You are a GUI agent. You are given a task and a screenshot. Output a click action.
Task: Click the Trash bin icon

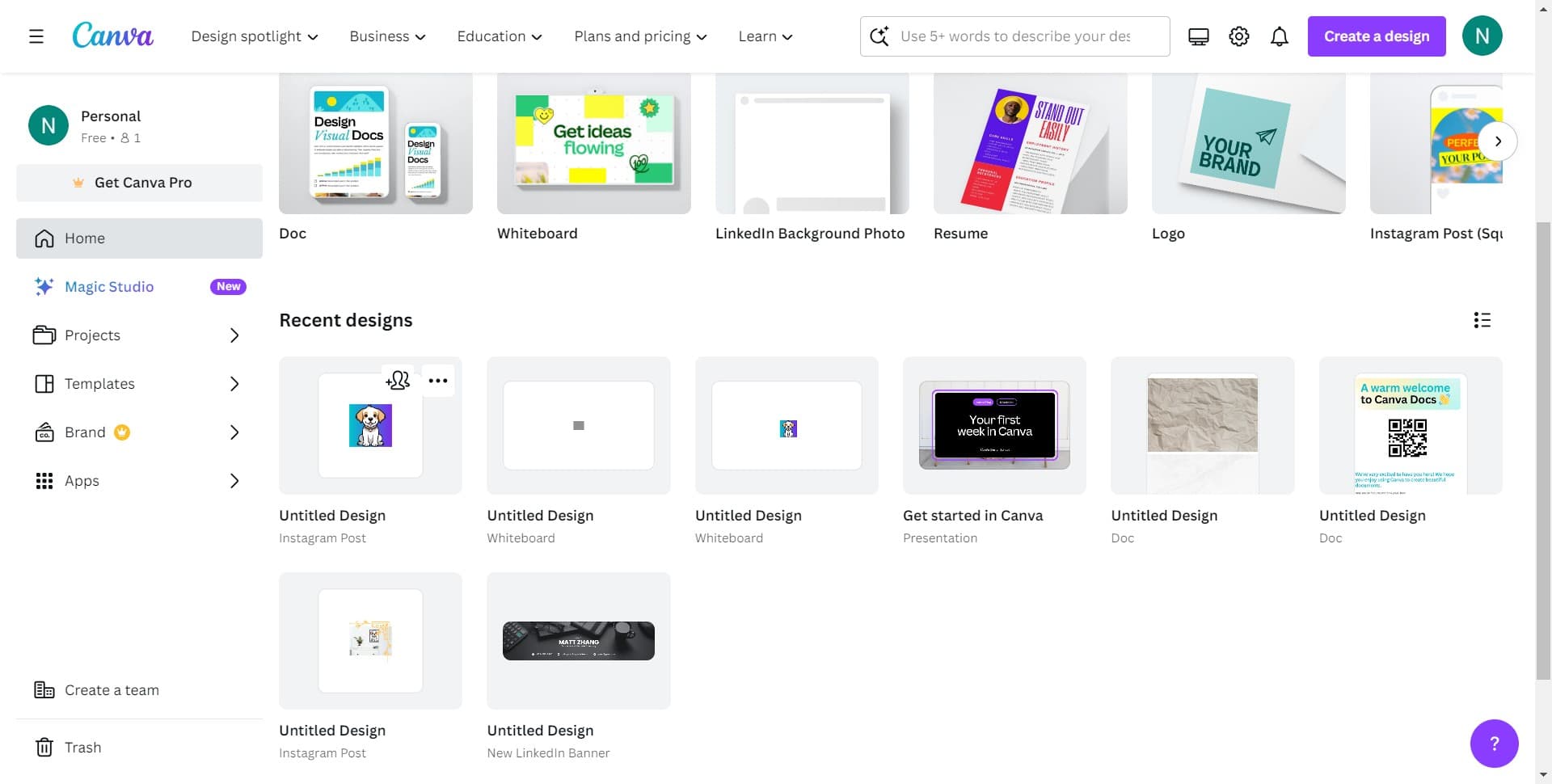click(44, 748)
